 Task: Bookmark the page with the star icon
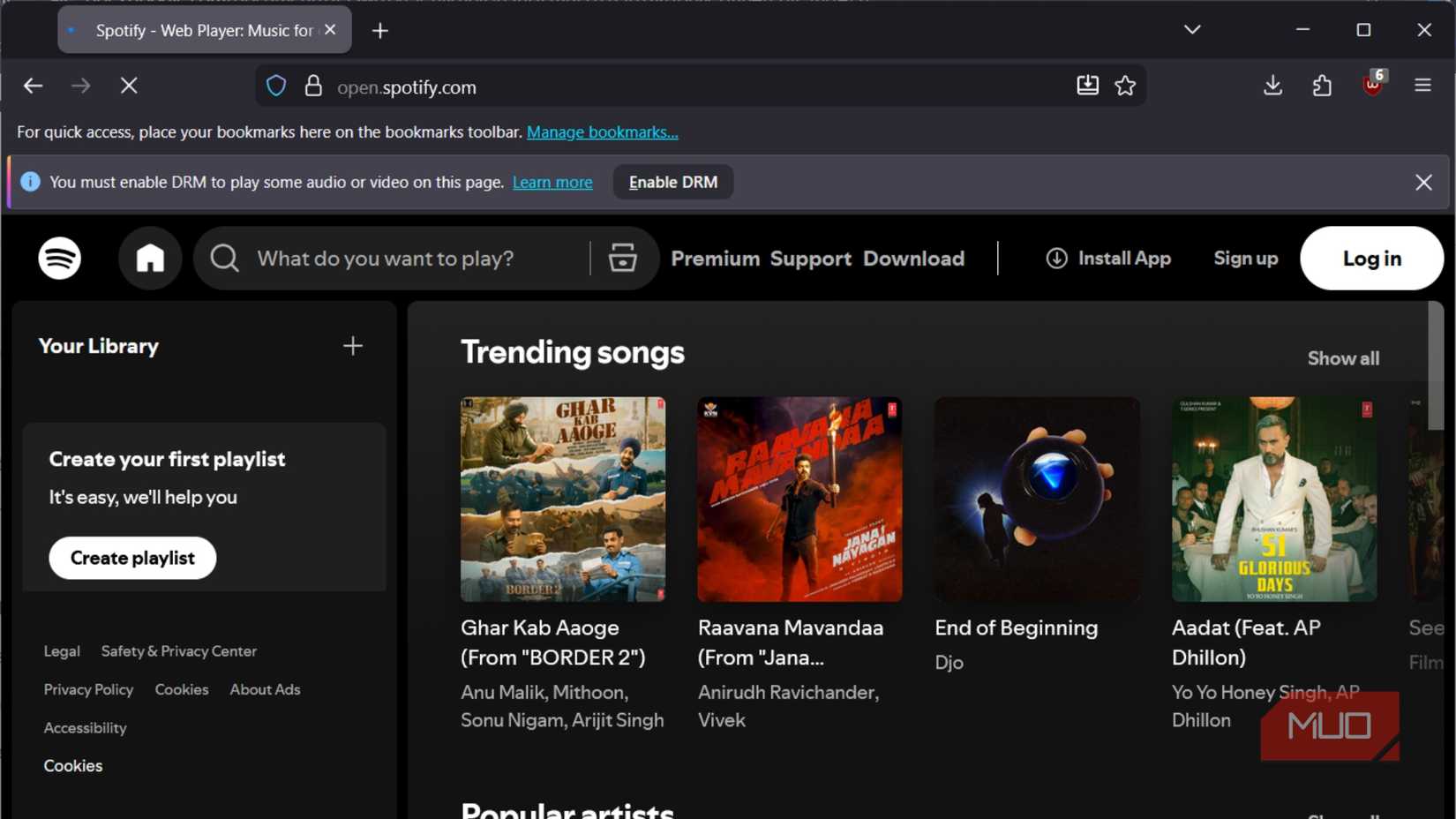[1125, 86]
